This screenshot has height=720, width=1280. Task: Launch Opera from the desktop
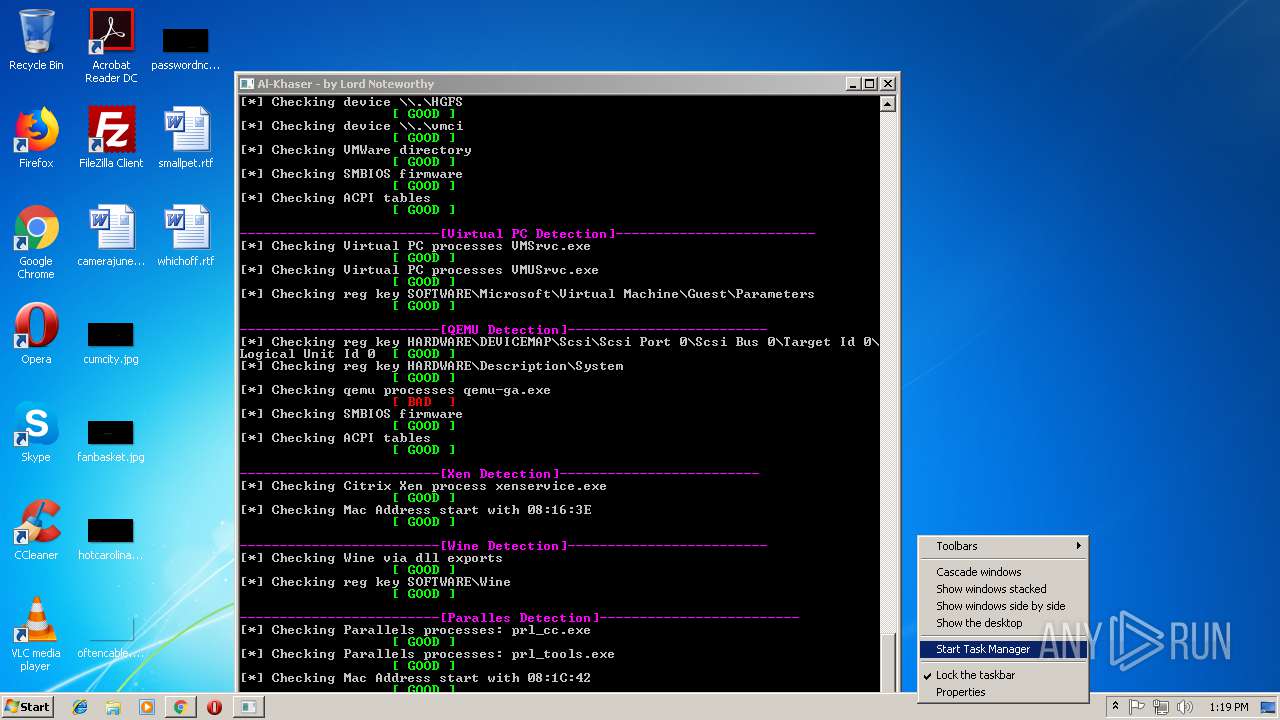coord(36,334)
